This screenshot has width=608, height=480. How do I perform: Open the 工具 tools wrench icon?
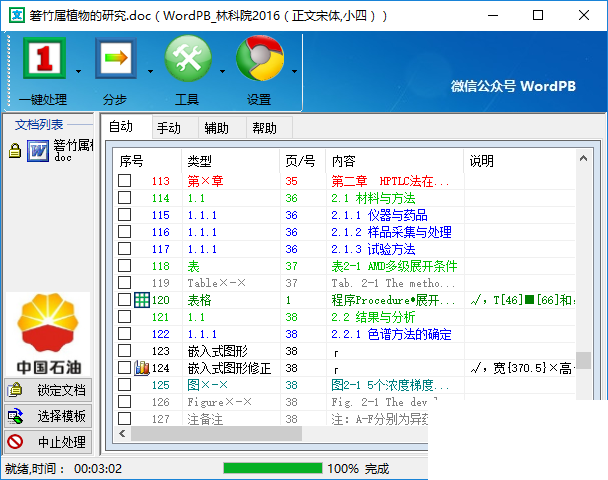pos(188,58)
